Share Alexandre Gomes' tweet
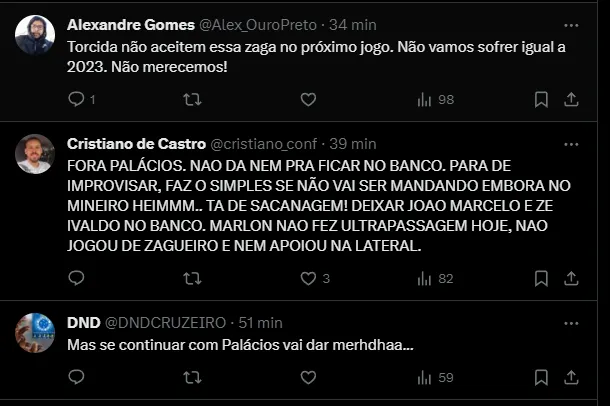The width and height of the screenshot is (610, 406). 571,99
